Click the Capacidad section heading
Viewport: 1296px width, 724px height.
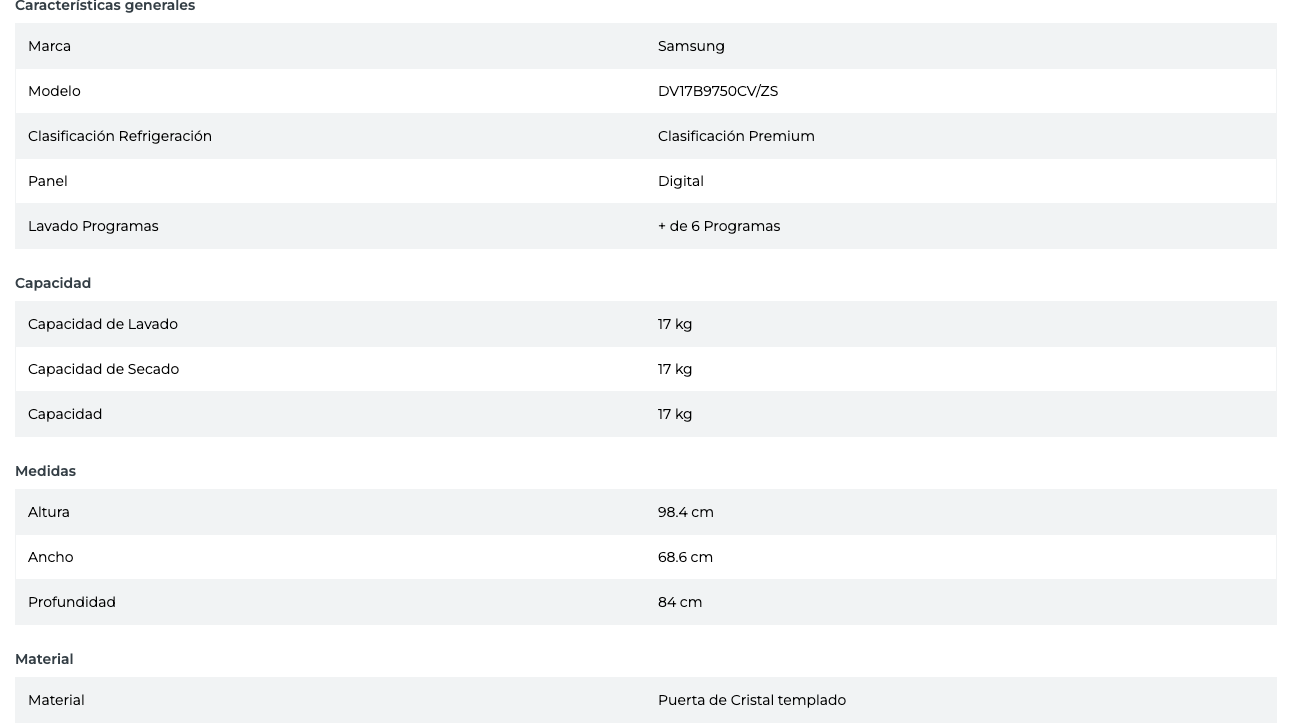(53, 283)
